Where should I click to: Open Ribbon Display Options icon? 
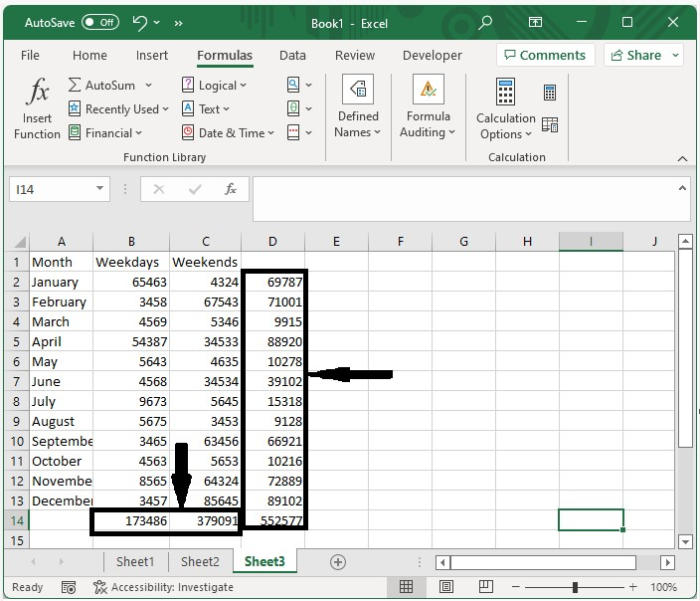tap(535, 22)
